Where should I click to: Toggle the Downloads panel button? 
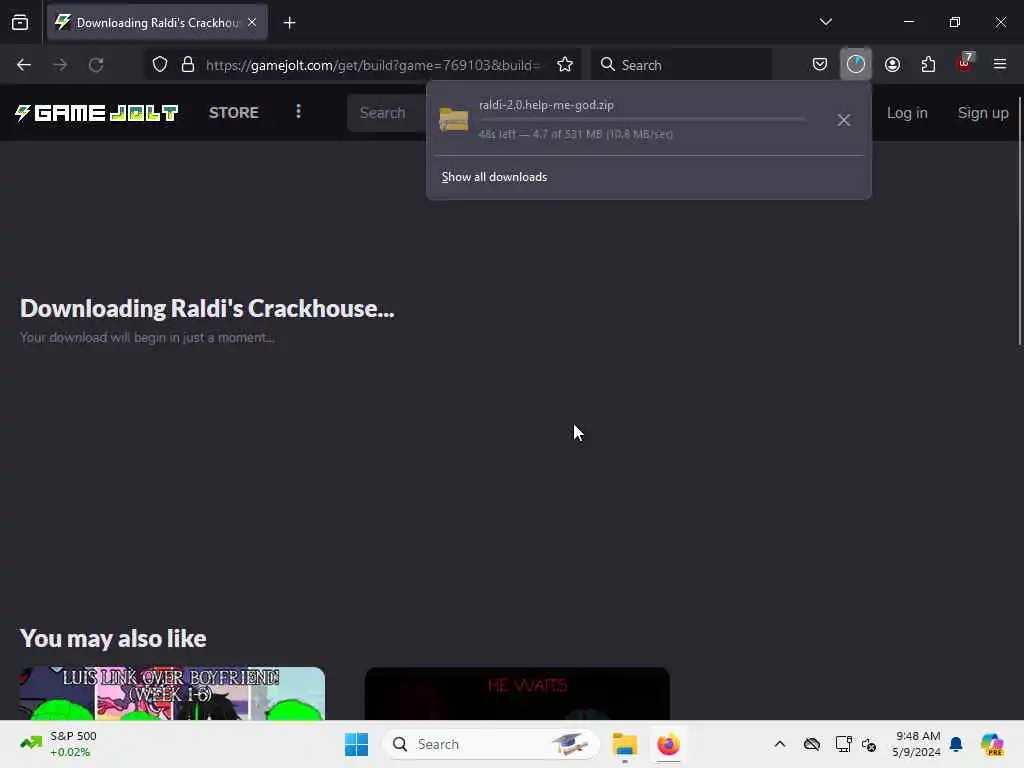856,65
